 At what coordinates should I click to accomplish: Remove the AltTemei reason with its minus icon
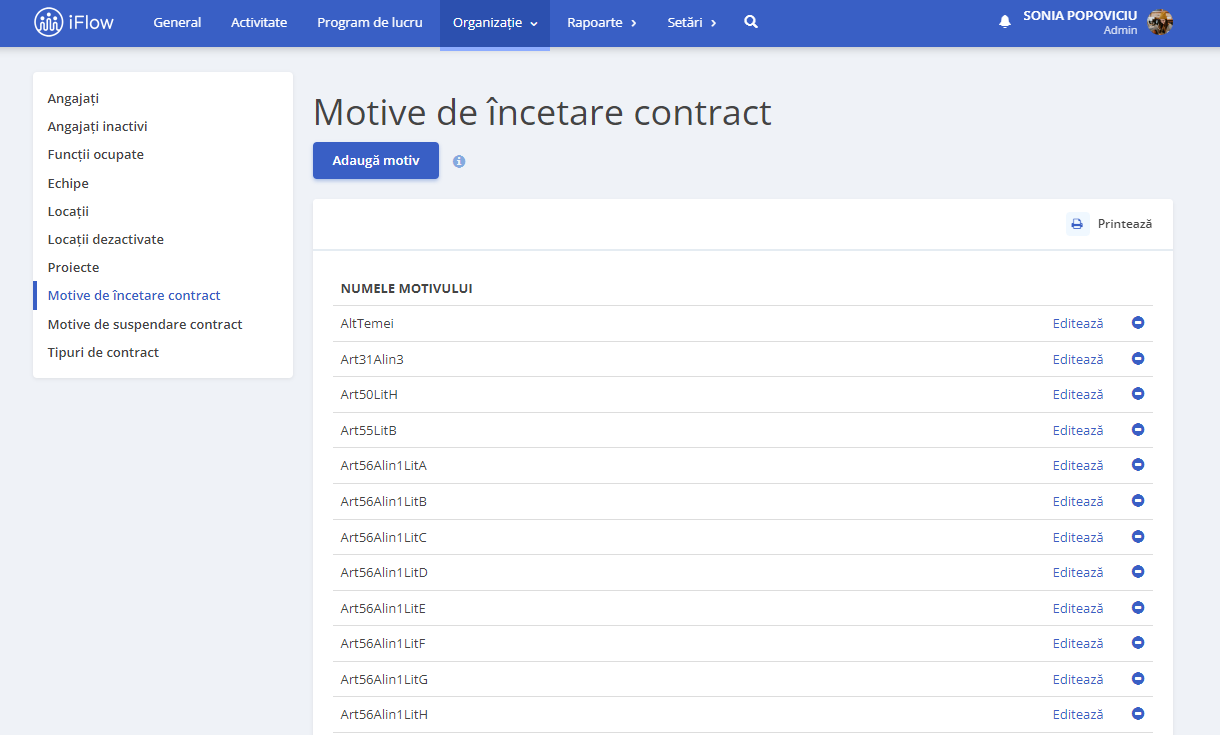click(1138, 323)
